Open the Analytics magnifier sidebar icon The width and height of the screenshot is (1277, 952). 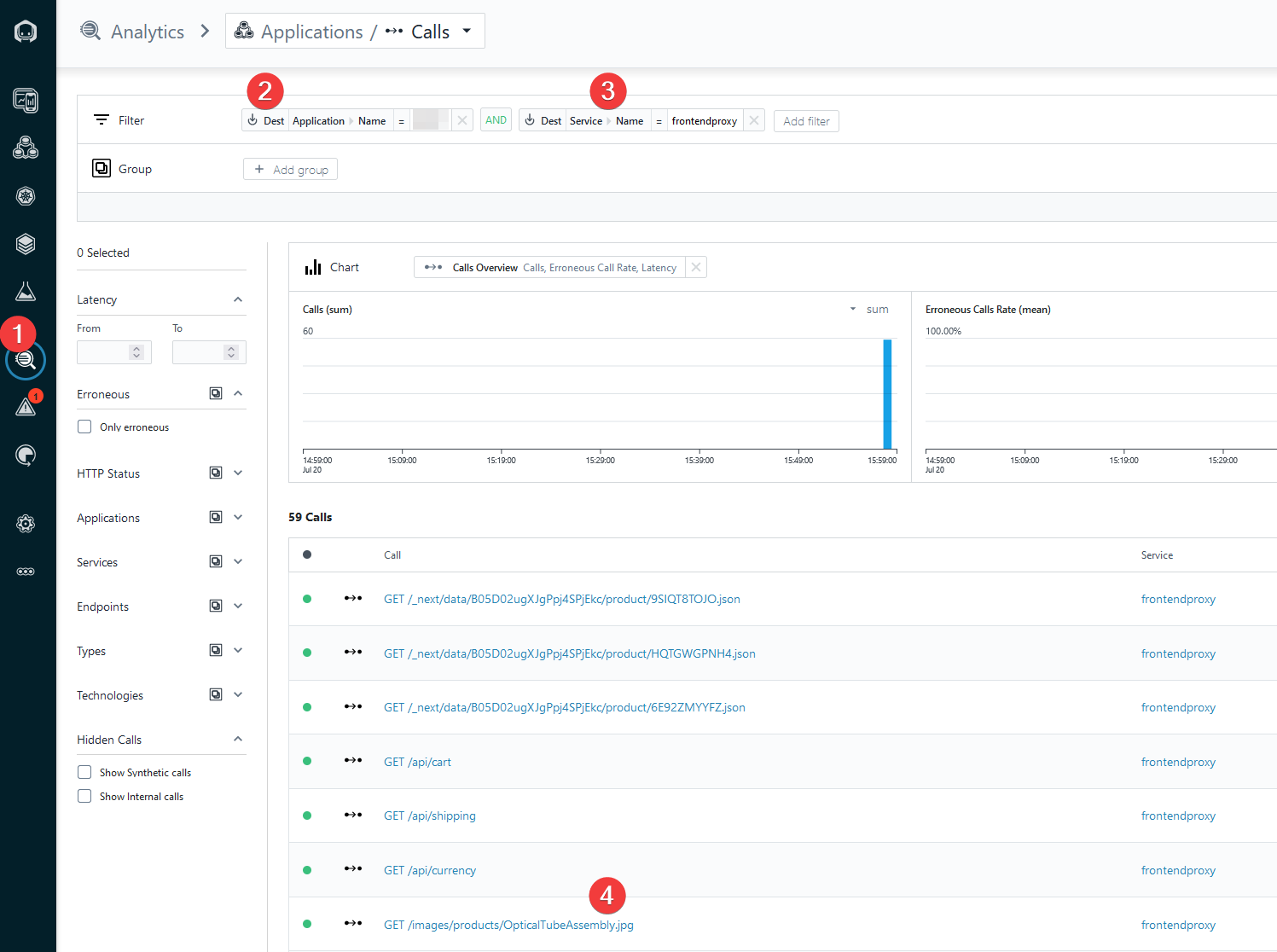26,360
